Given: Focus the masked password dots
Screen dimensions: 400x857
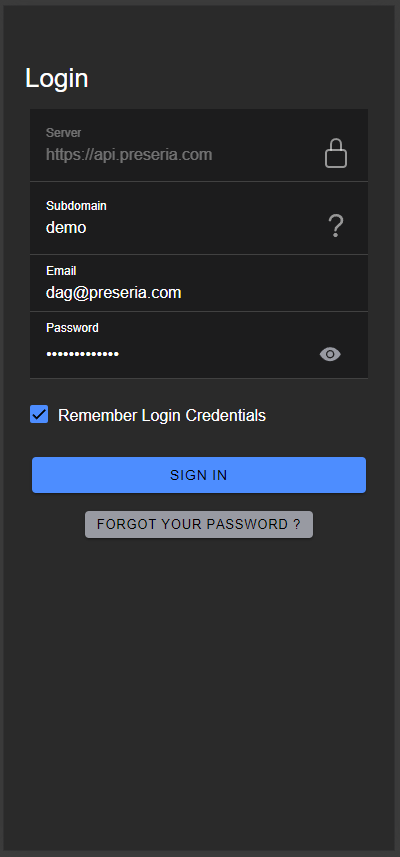Looking at the screenshot, I should [83, 354].
